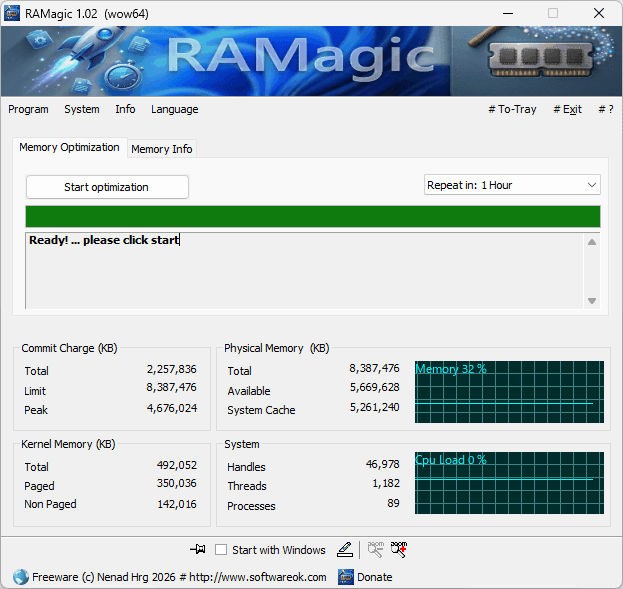
Task: Click the Donate icon in status bar
Action: click(346, 577)
